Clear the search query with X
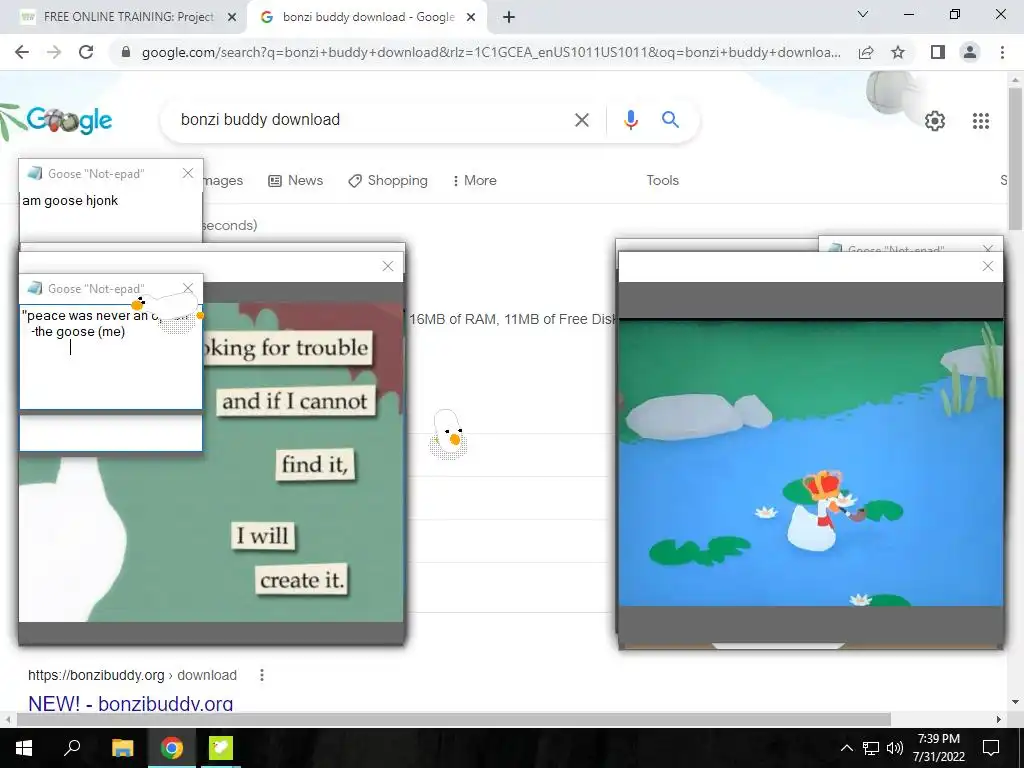The image size is (1024, 768). pos(581,120)
